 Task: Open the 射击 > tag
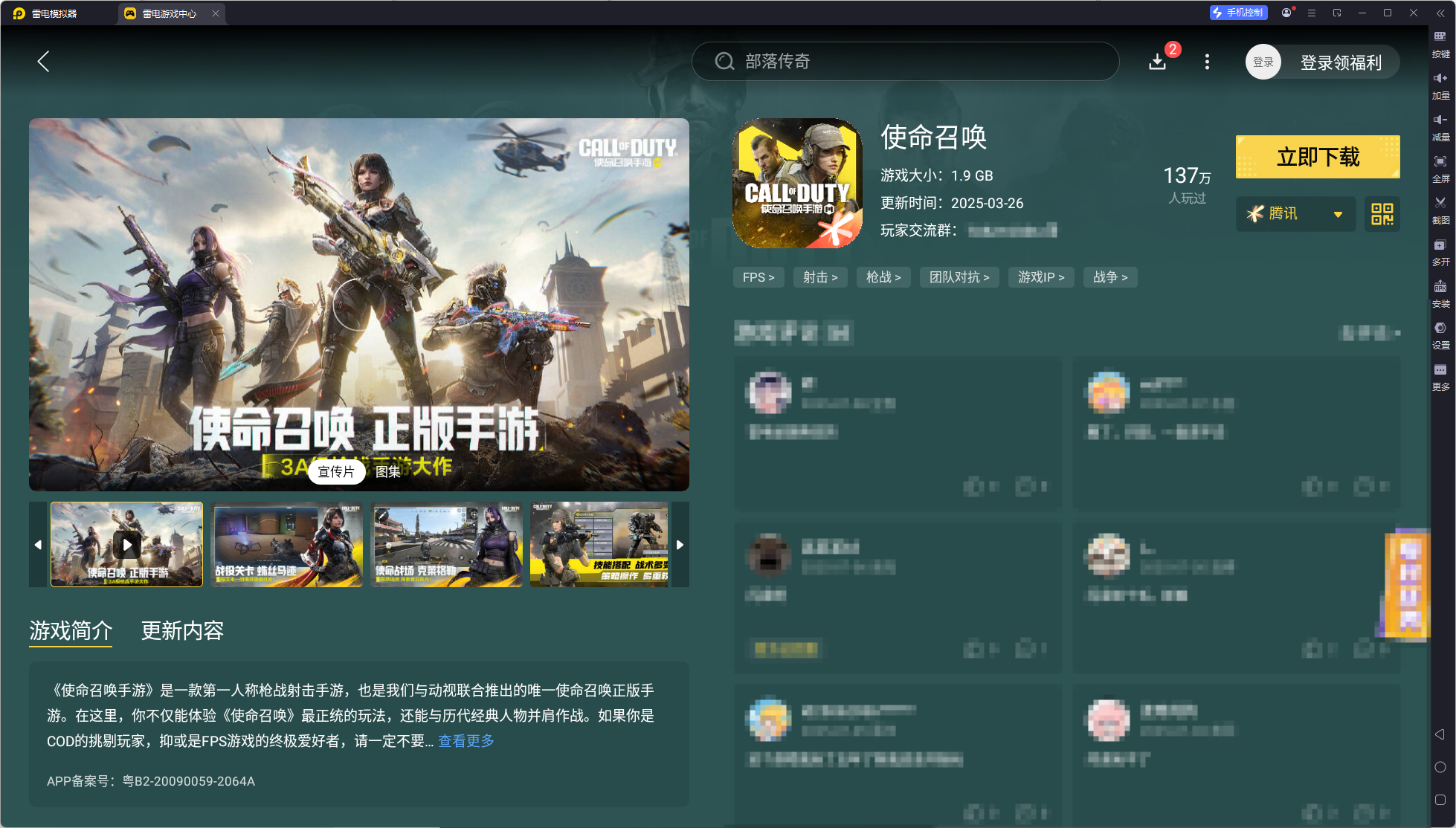point(820,277)
